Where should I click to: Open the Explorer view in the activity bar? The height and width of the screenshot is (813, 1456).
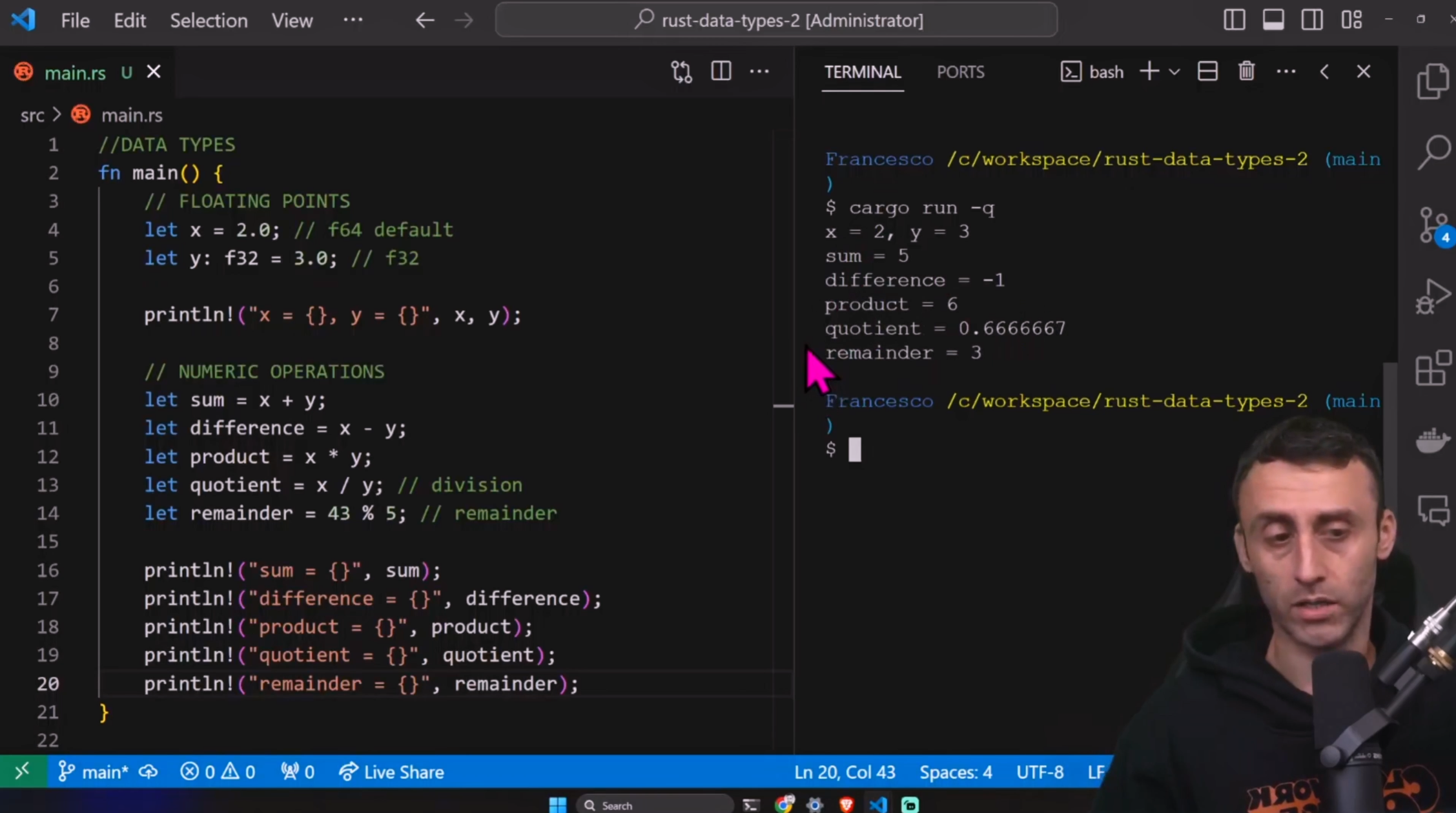pyautogui.click(x=1433, y=80)
